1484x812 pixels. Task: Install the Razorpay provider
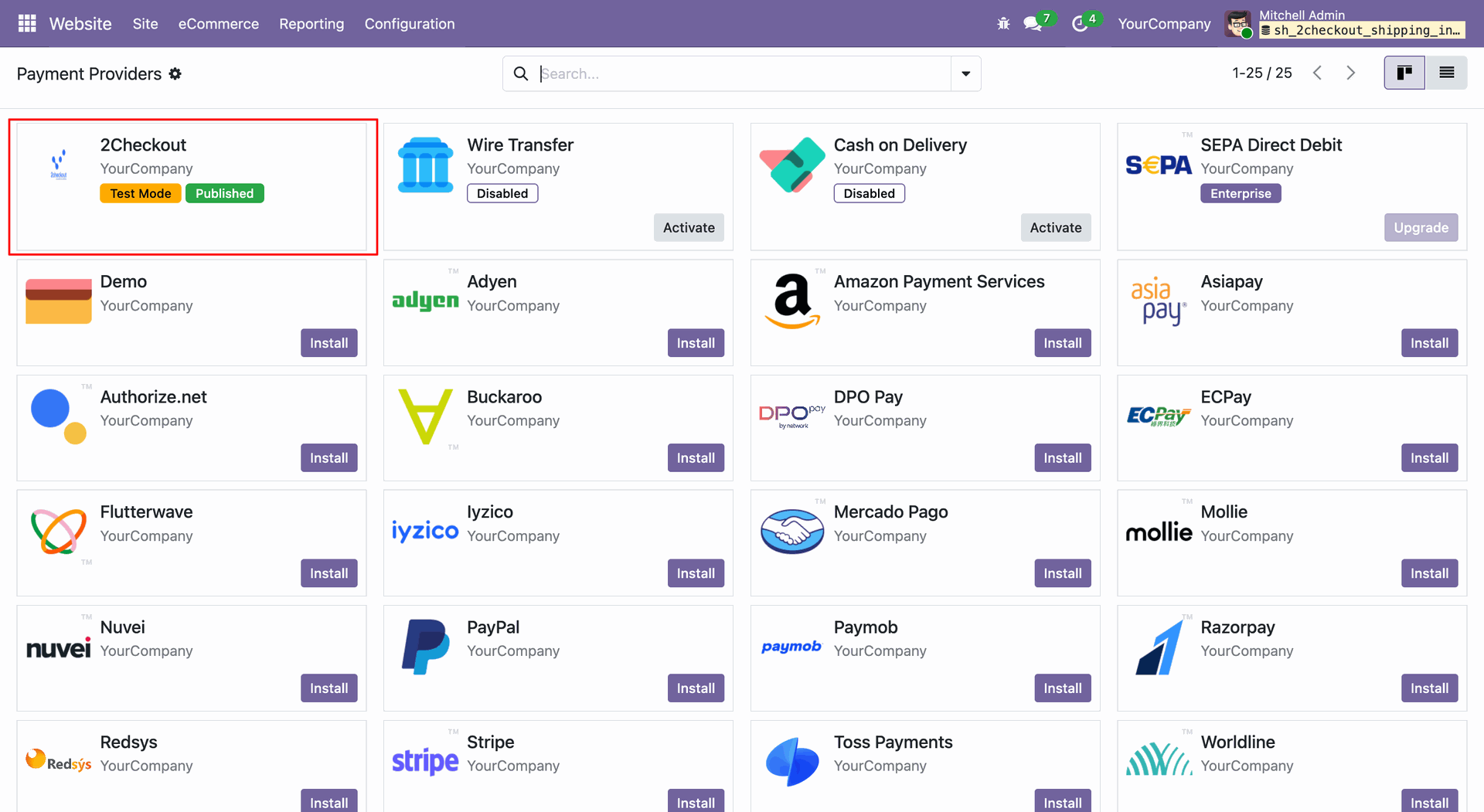click(1430, 688)
